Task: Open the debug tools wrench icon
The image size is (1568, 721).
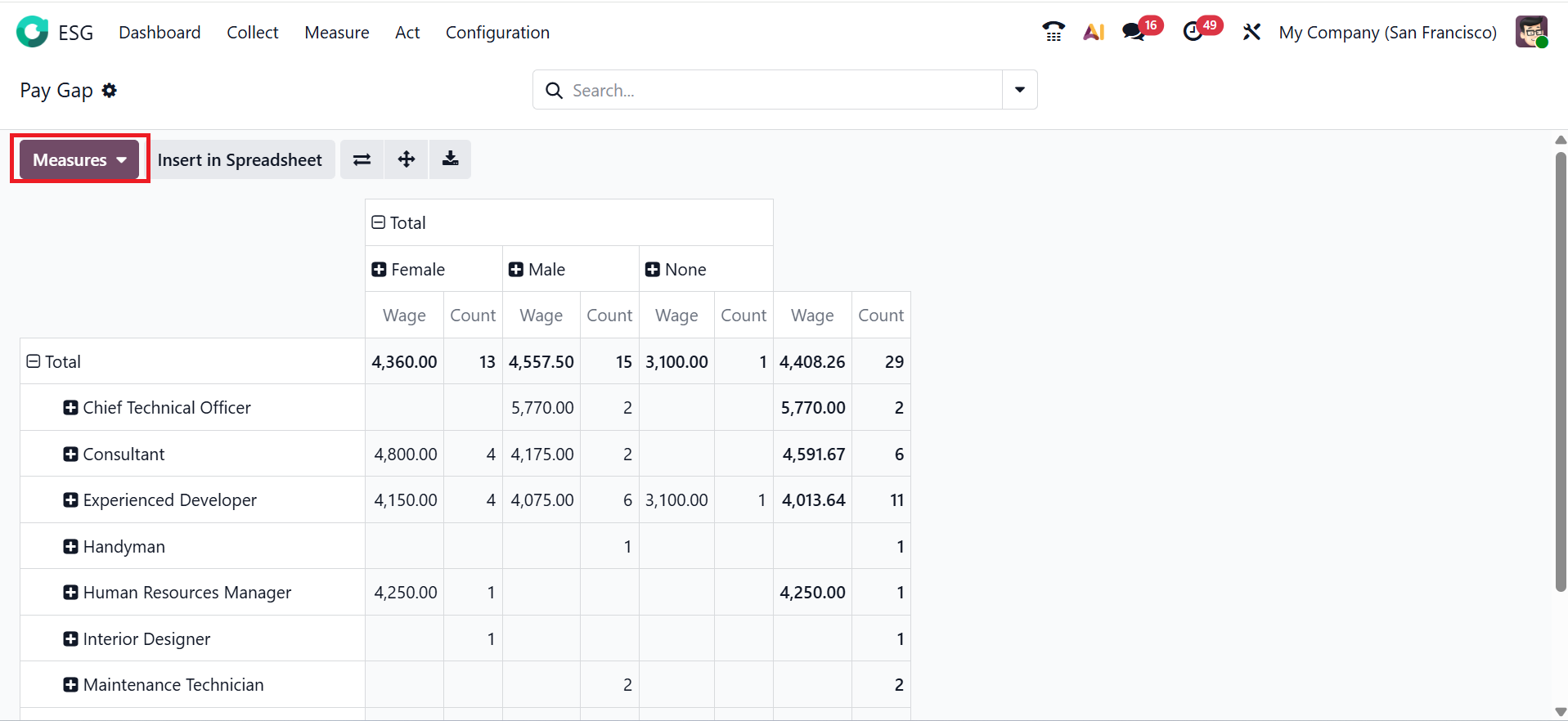Action: pyautogui.click(x=1251, y=32)
